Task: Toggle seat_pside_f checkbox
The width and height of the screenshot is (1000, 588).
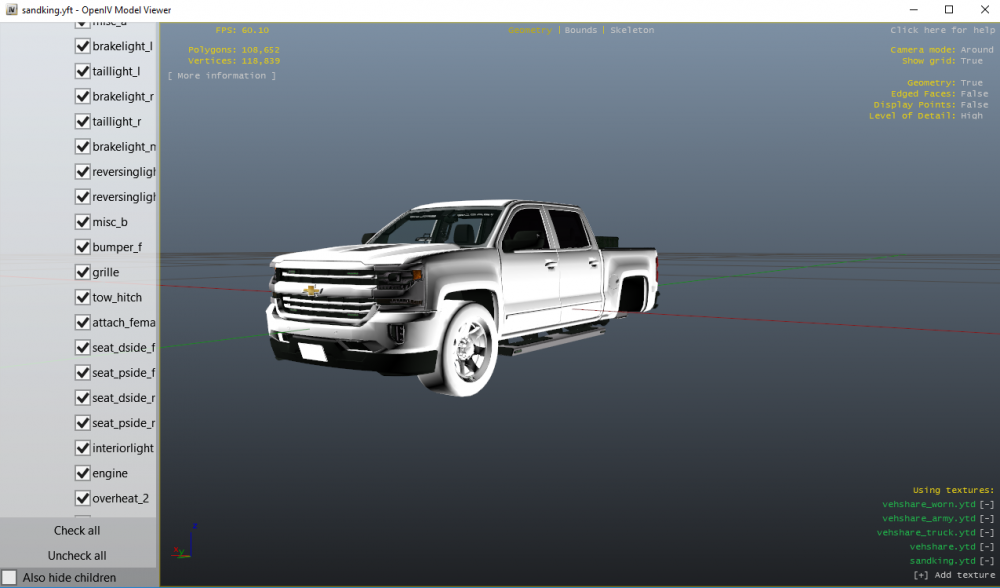Action: [x=82, y=372]
